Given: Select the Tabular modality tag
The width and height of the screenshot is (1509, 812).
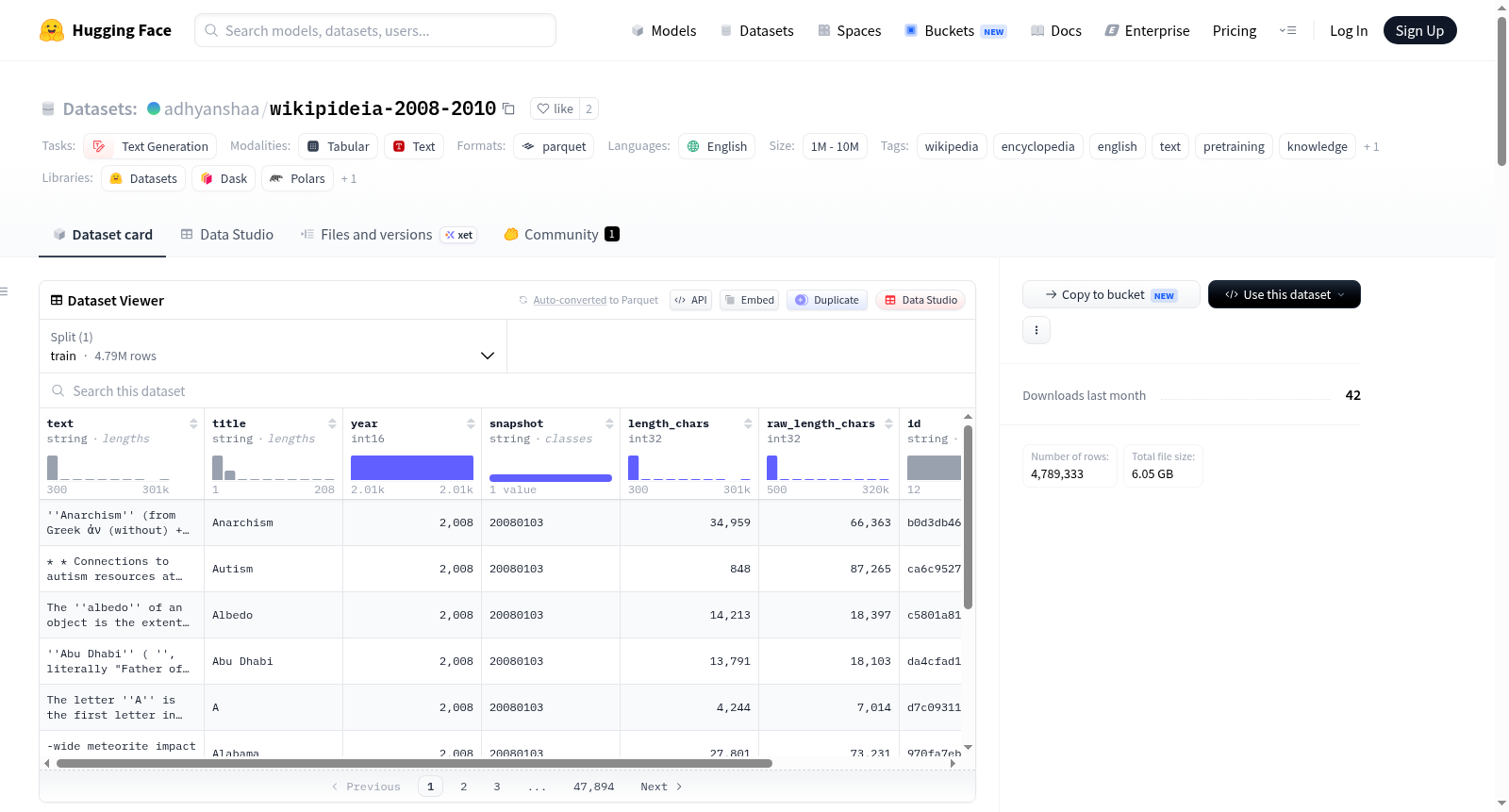Looking at the screenshot, I should [x=339, y=146].
